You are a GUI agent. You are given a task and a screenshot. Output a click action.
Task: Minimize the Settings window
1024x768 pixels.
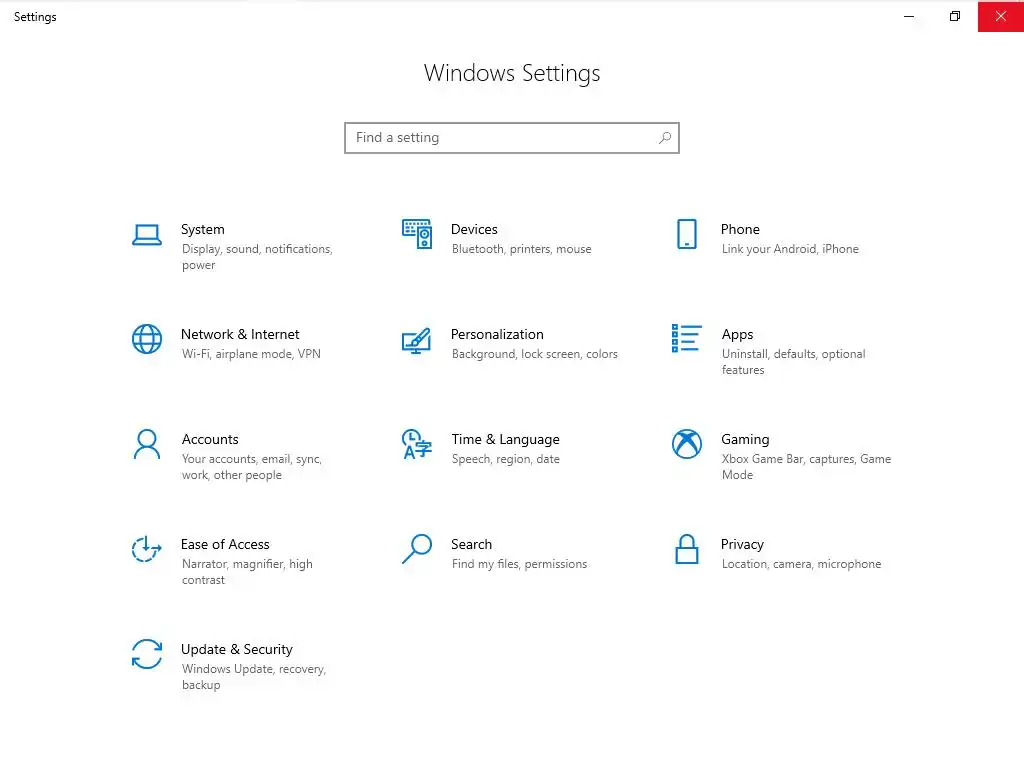coord(908,16)
